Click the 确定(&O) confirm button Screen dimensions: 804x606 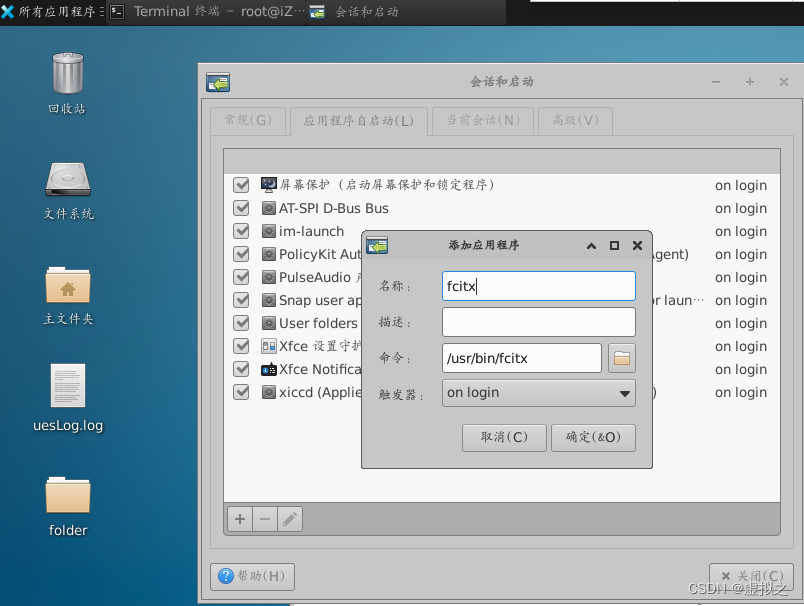tap(593, 437)
